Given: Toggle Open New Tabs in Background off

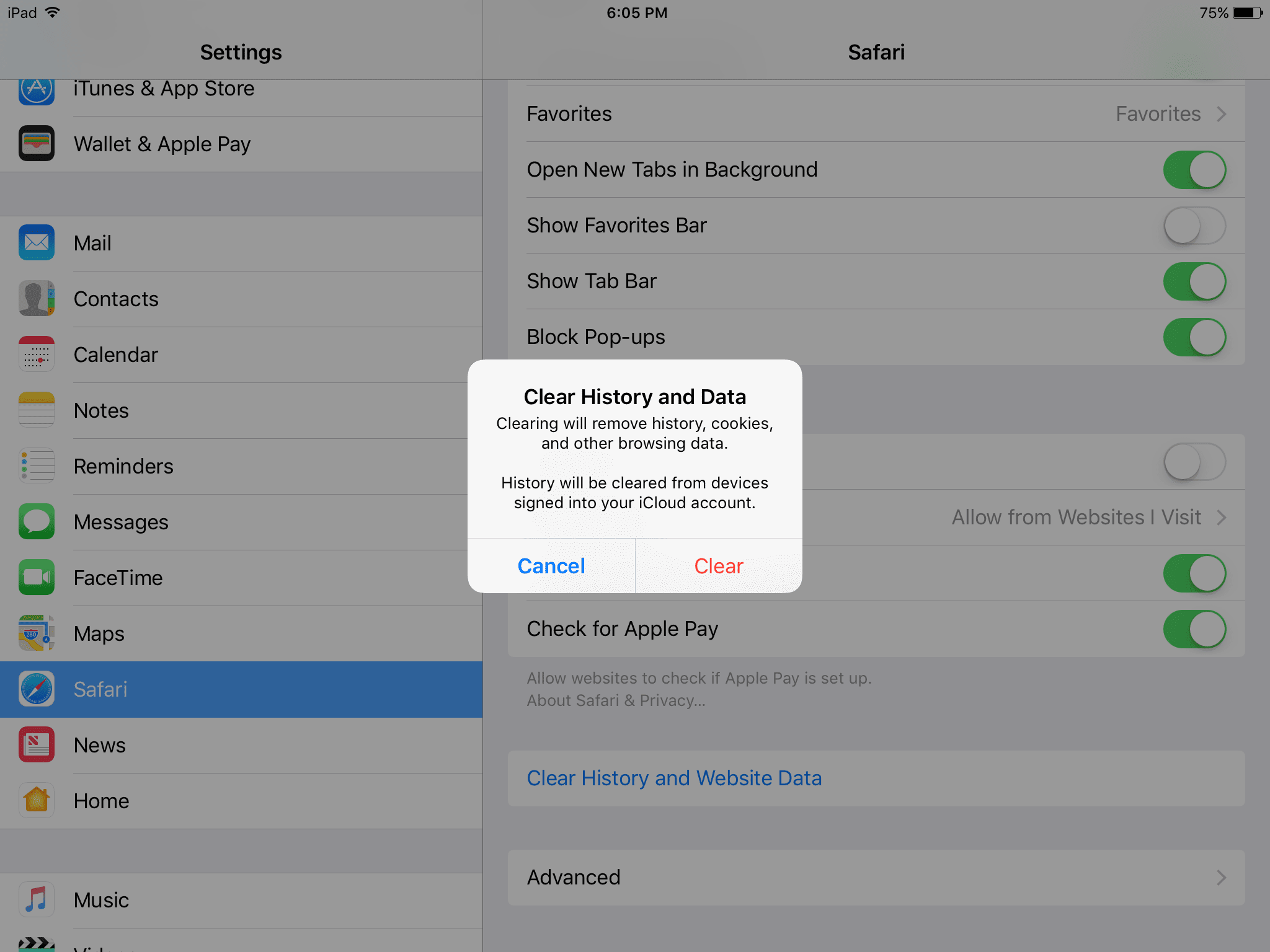Looking at the screenshot, I should click(1194, 169).
